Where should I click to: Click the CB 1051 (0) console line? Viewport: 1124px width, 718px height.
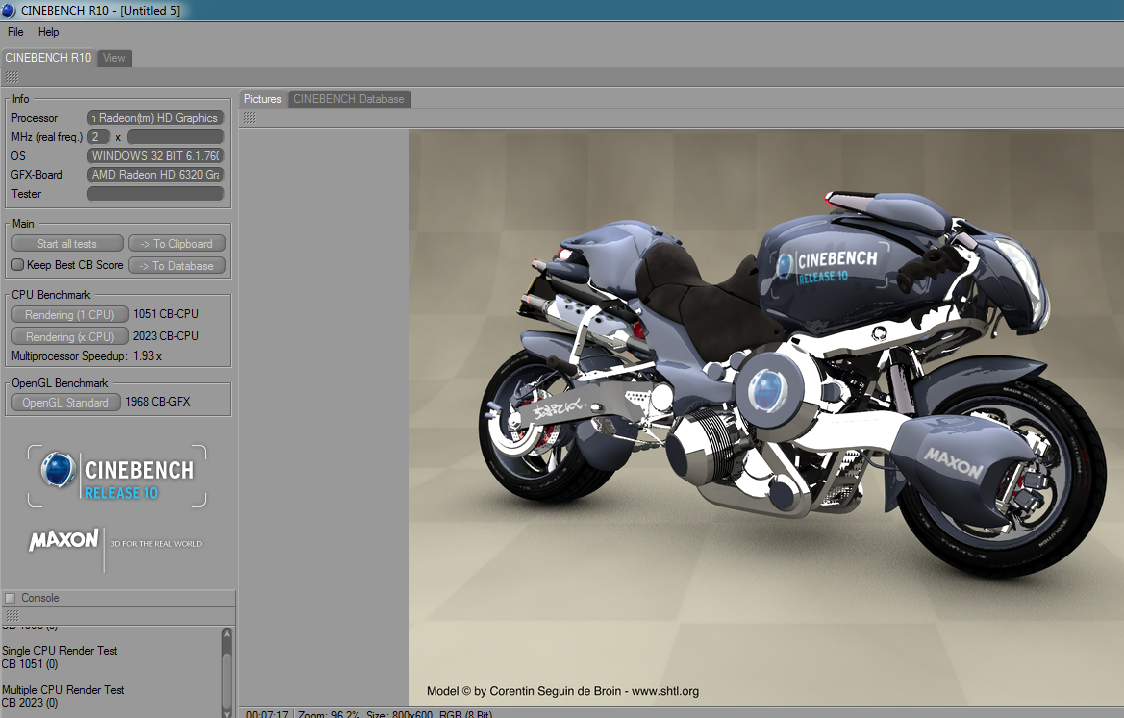point(30,664)
